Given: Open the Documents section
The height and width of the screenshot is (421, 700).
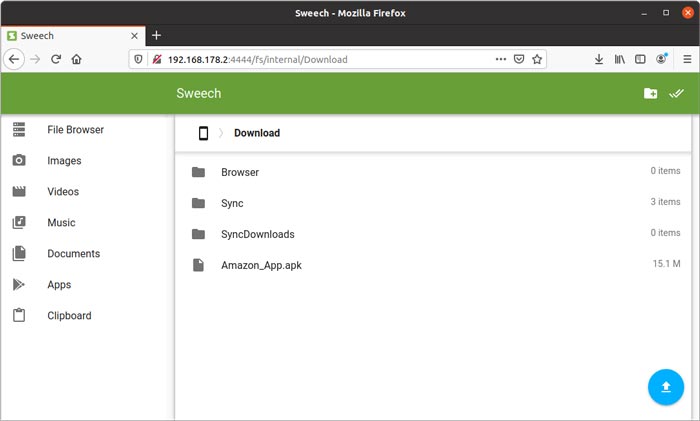Looking at the screenshot, I should 74,253.
